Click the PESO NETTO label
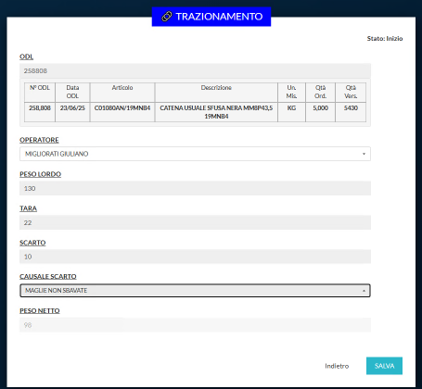The width and height of the screenshot is (422, 389). coord(40,311)
